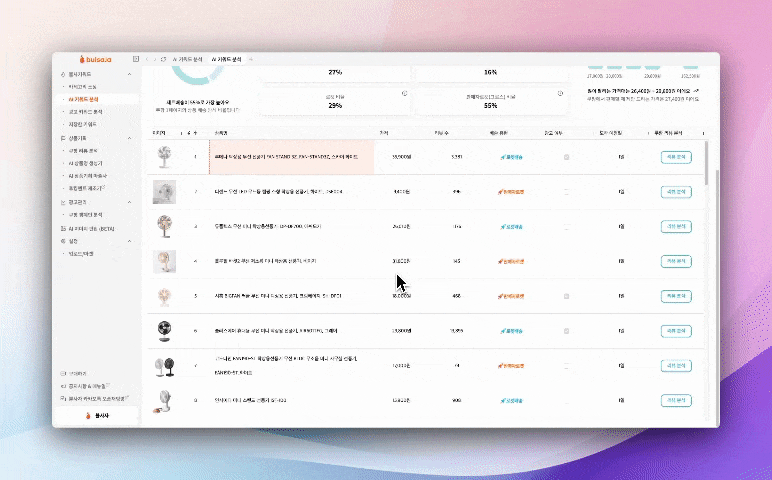Toggle the ad checkbox in rank 5 row
This screenshot has width=772, height=480.
[566, 296]
